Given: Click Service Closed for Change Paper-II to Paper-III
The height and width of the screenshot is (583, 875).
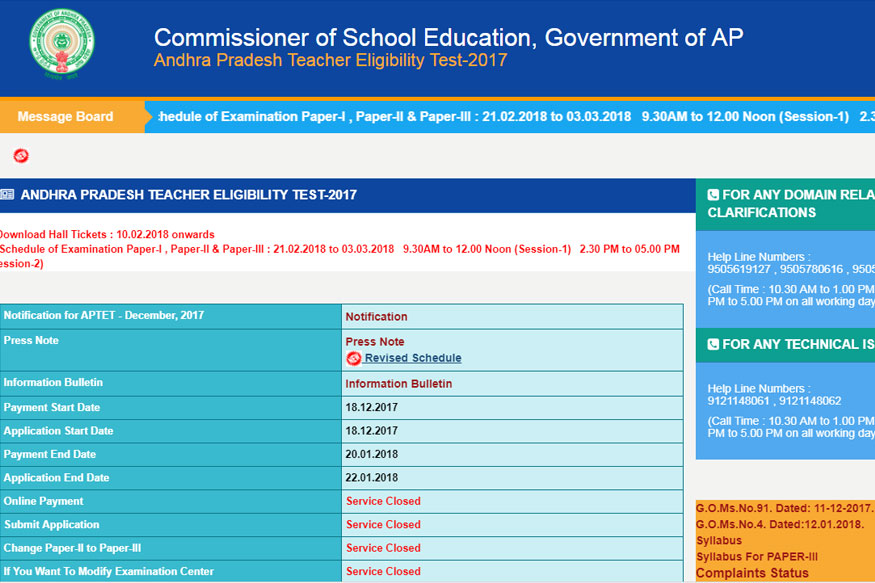Looking at the screenshot, I should point(383,548).
